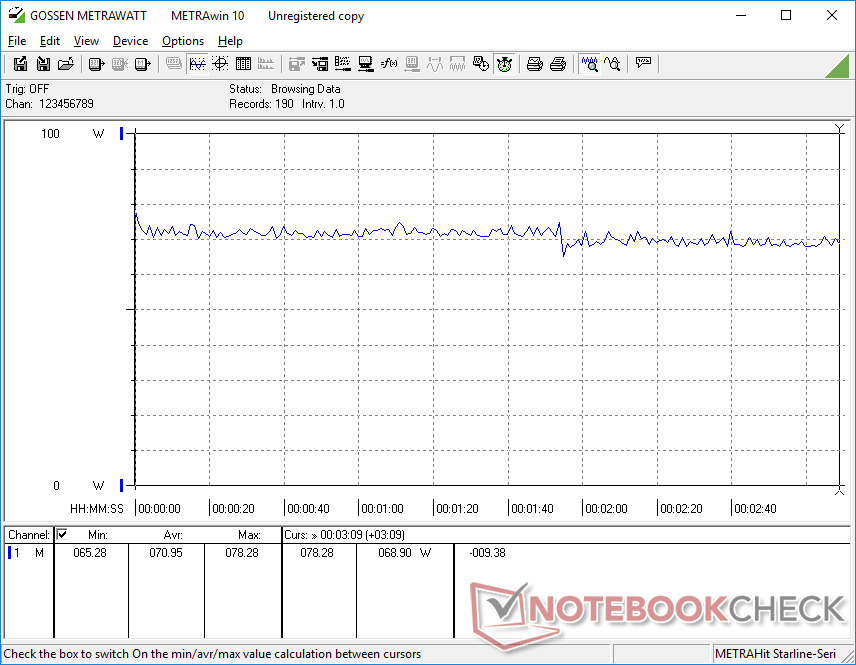Image resolution: width=856 pixels, height=665 pixels.
Task: Click the grayed device setup icon
Action: 412,64
